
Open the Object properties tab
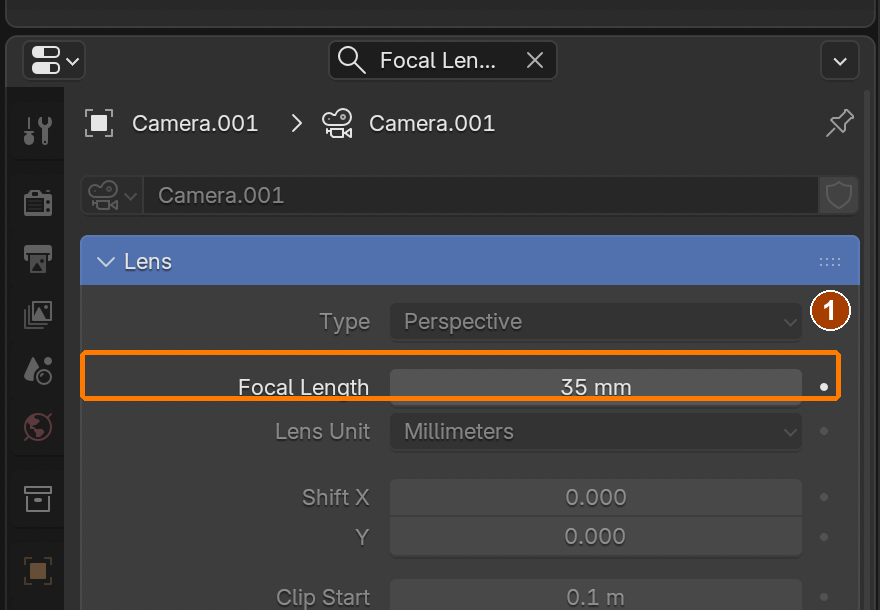click(38, 571)
